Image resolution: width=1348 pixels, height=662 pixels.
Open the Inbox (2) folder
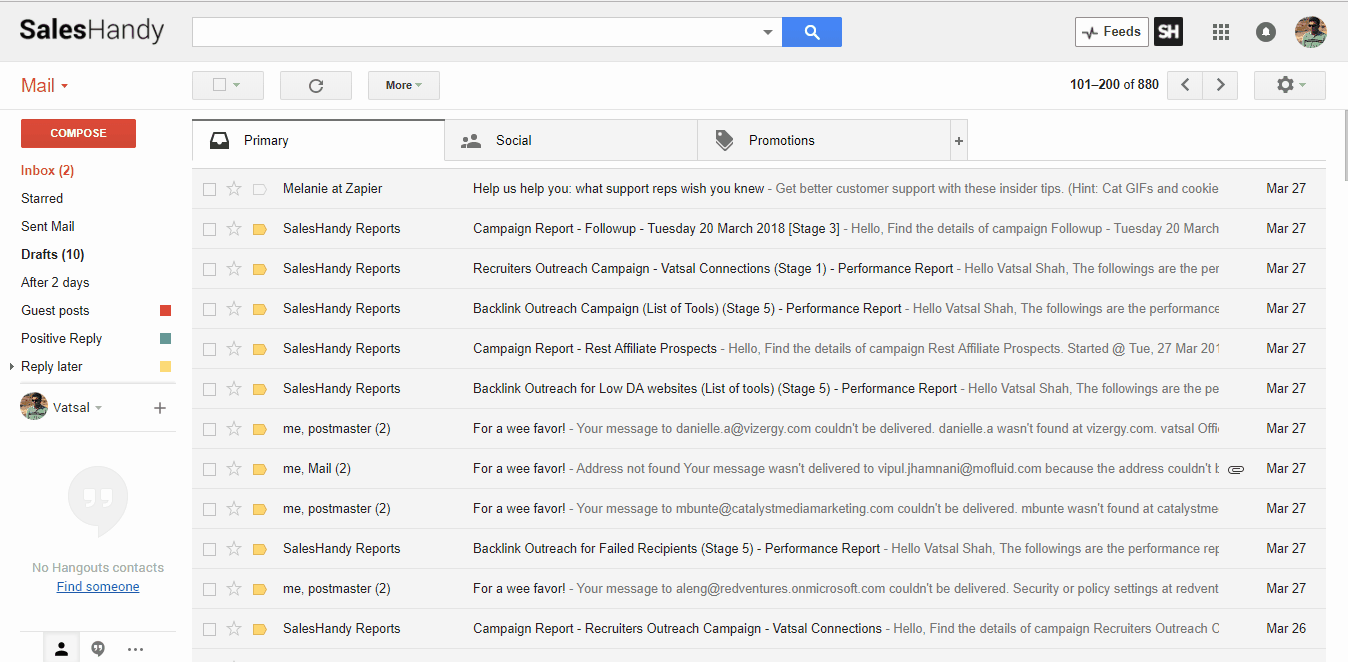pos(48,170)
